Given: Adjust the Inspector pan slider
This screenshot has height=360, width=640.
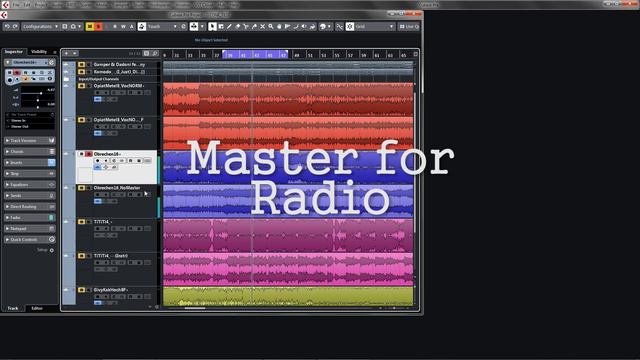Looking at the screenshot, I should tap(38, 100).
